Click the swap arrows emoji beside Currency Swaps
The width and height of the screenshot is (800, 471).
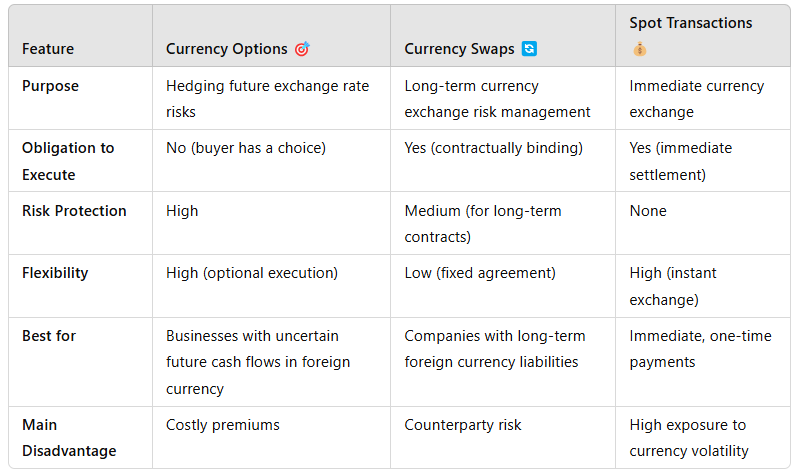529,48
